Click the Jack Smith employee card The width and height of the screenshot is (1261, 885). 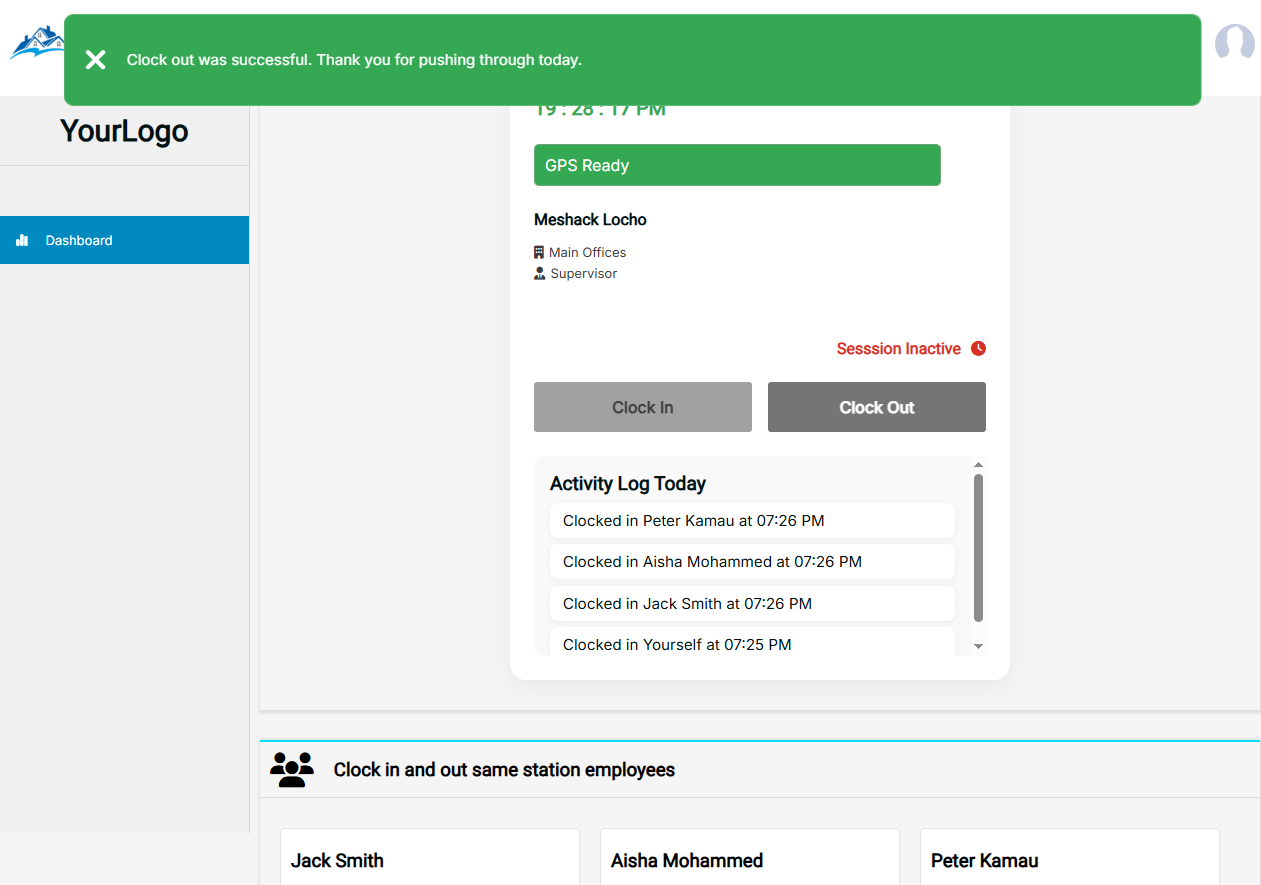(x=429, y=860)
